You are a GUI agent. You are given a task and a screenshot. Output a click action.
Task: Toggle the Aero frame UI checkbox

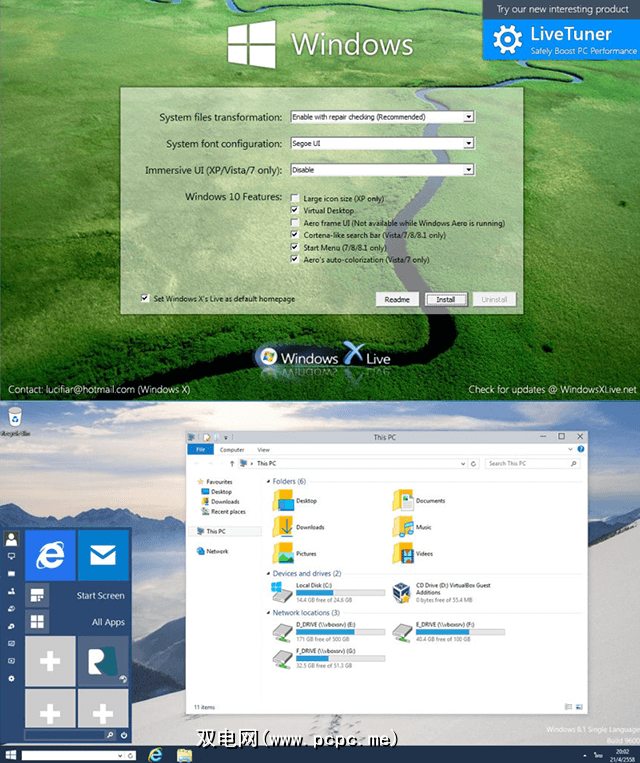[x=294, y=222]
